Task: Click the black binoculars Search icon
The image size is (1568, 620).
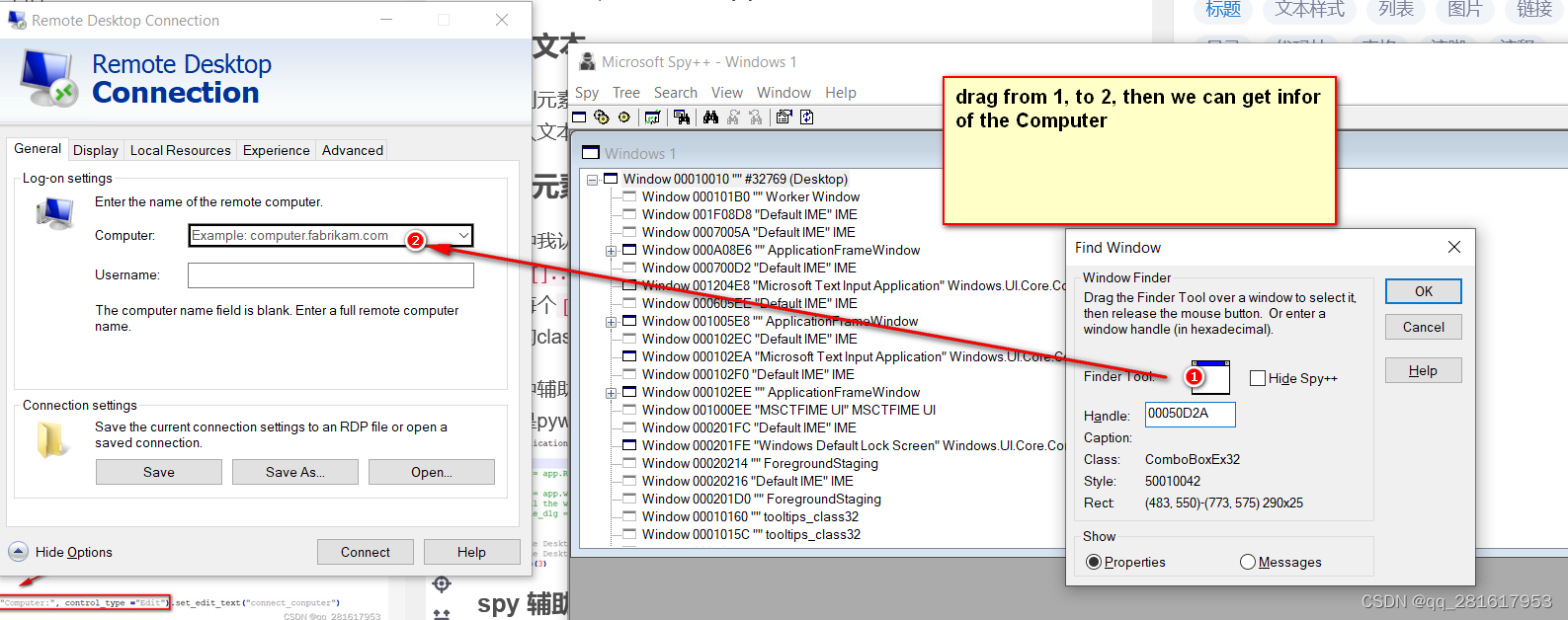Action: pyautogui.click(x=710, y=117)
